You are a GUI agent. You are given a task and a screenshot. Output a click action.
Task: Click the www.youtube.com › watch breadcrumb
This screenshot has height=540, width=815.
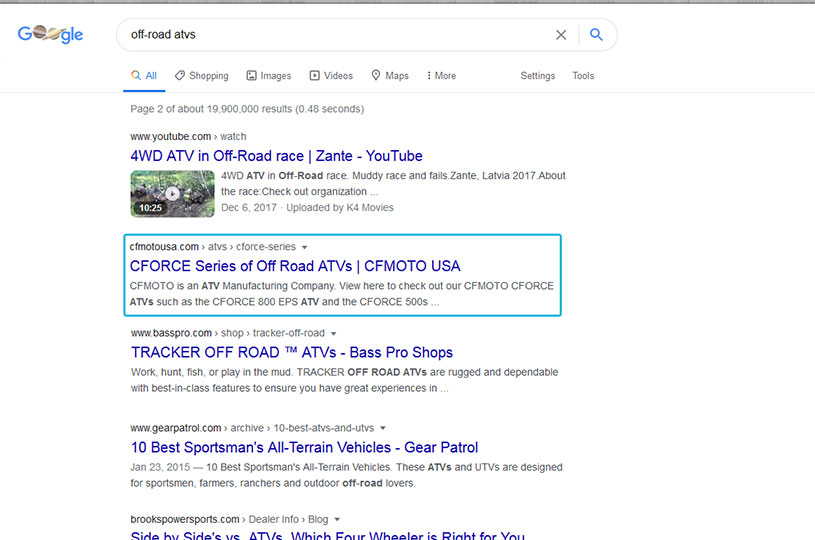click(188, 137)
